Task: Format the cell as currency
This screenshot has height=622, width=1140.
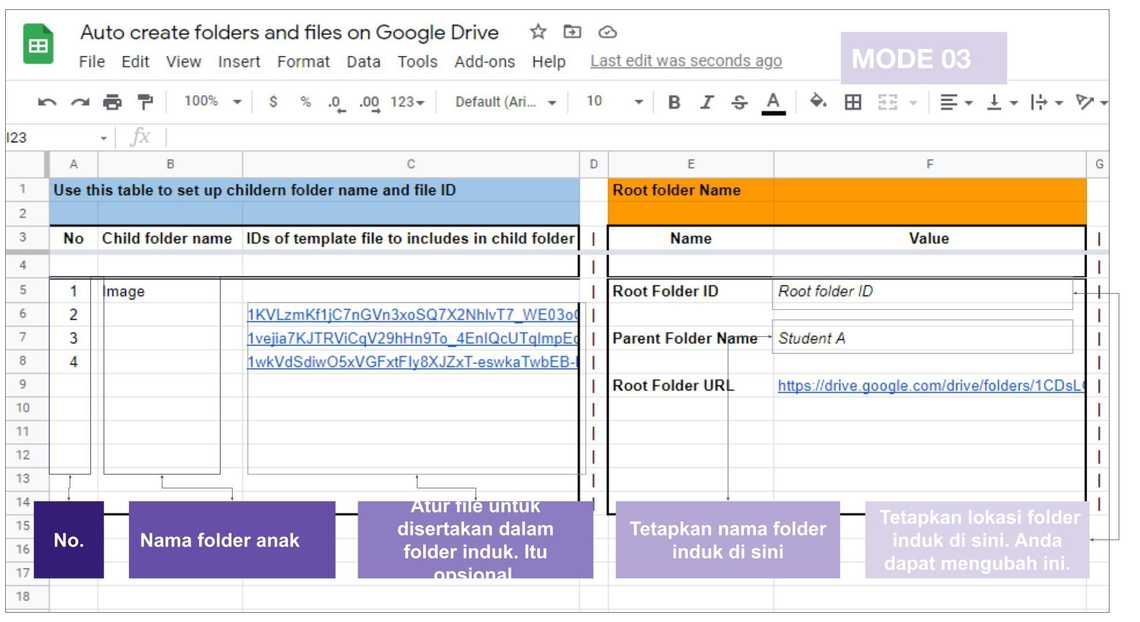Action: click(x=273, y=102)
